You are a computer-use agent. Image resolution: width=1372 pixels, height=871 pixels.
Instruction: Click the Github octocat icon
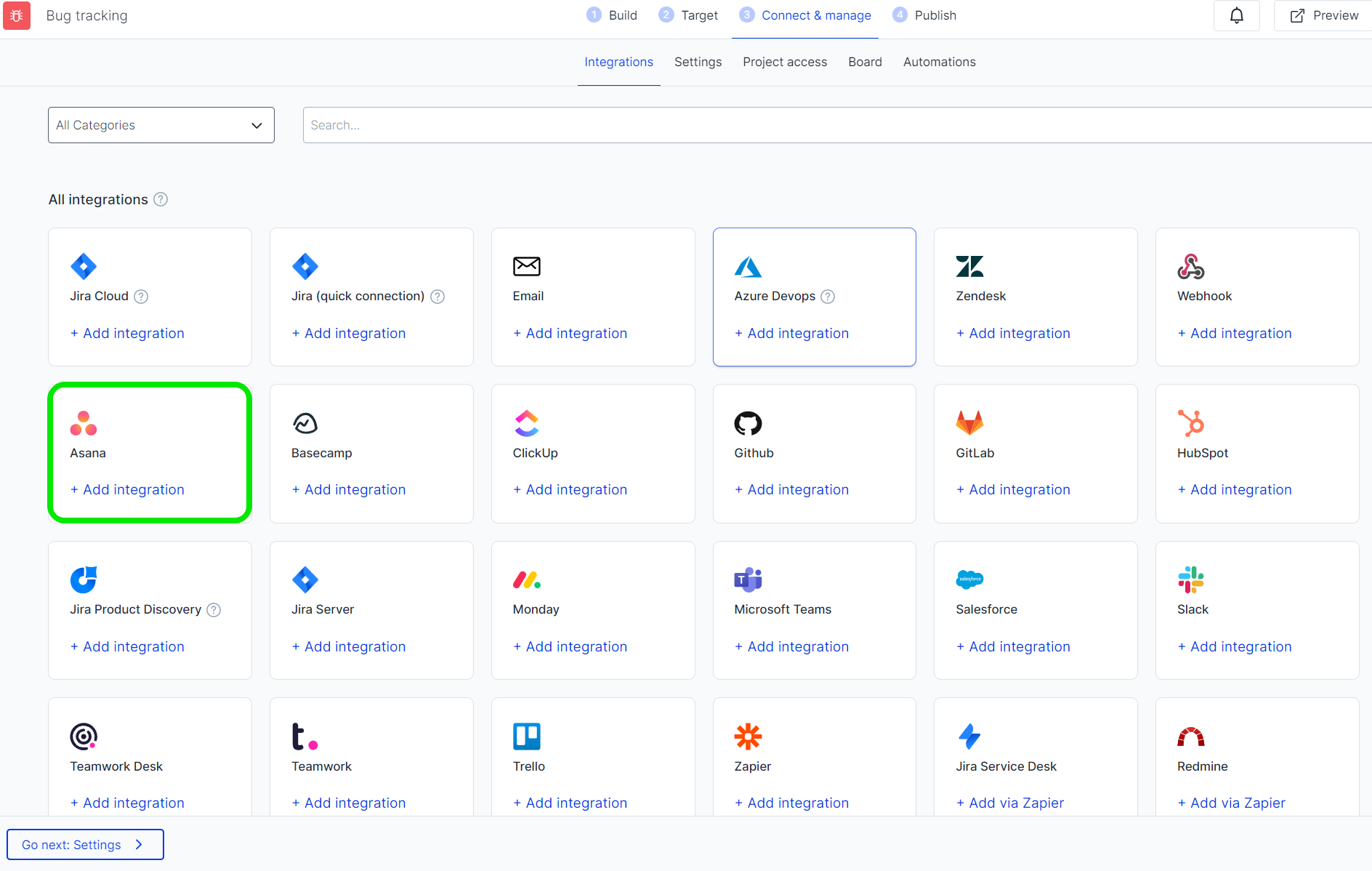point(748,423)
